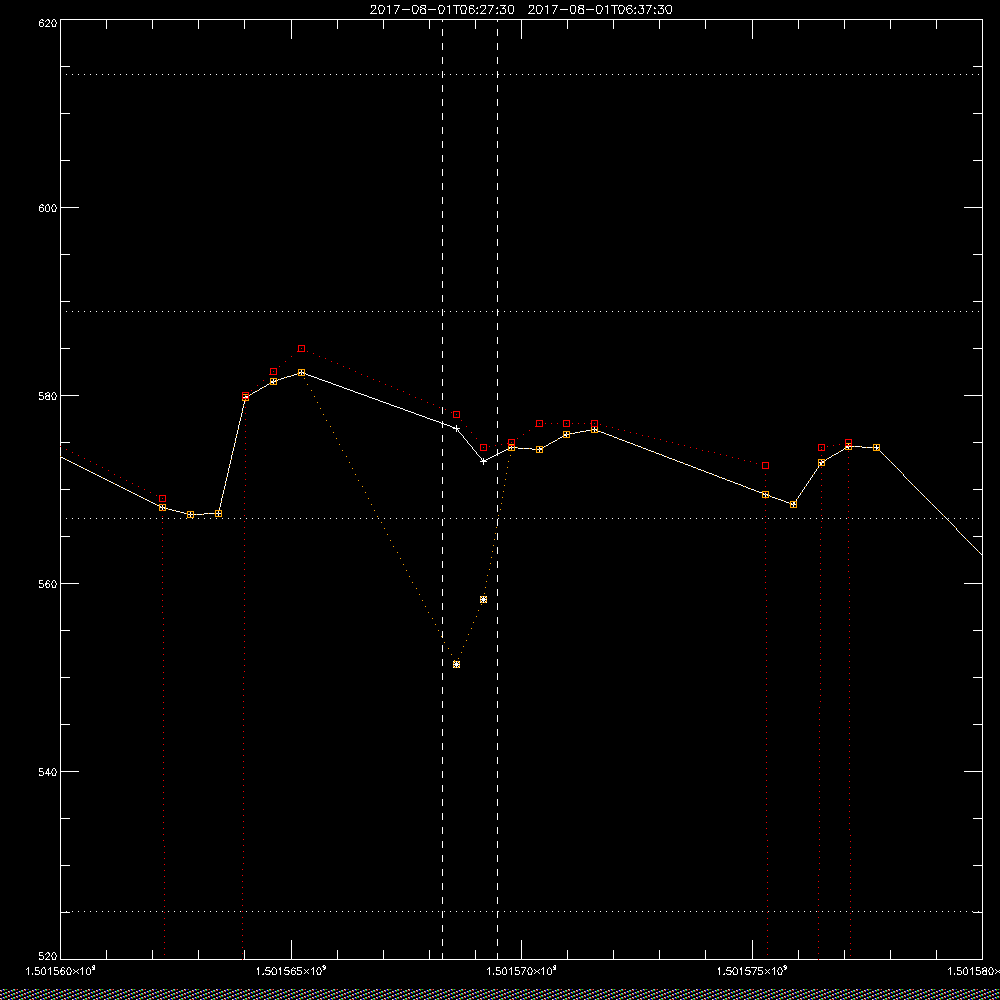Select the 540 y-axis label
The width and height of the screenshot is (1000, 1000).
[x=48, y=771]
